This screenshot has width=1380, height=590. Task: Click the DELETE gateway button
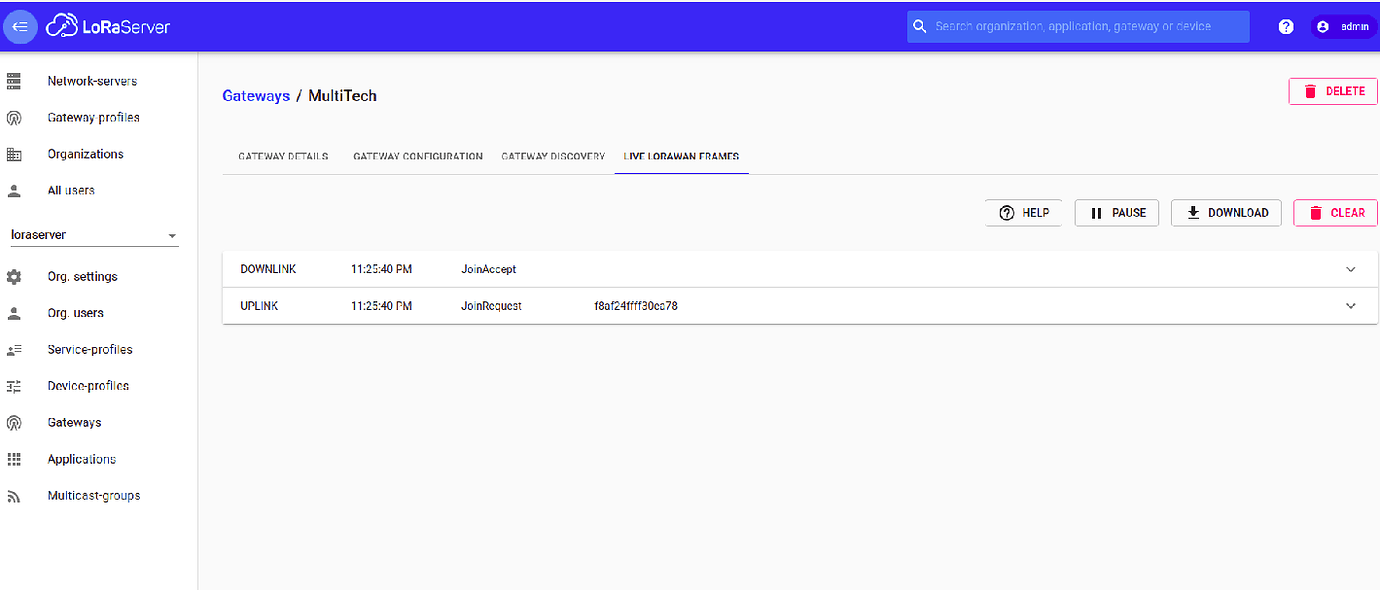[x=1333, y=92]
